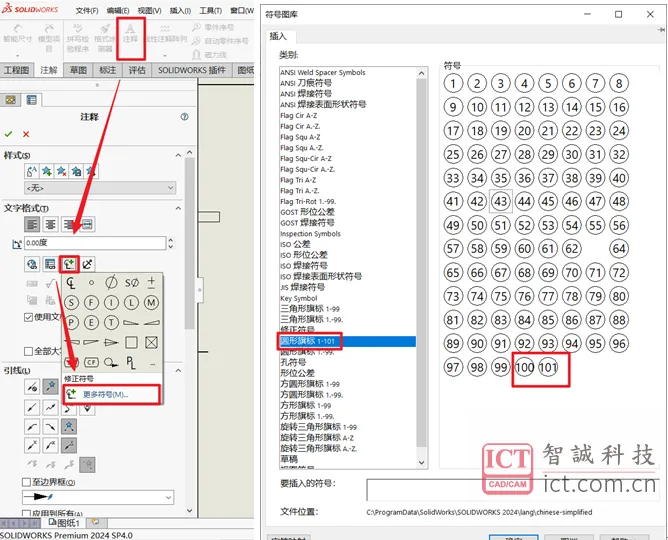Insert the plus/minus symbol from flyout
Screen dimensions: 668x540
[151, 282]
